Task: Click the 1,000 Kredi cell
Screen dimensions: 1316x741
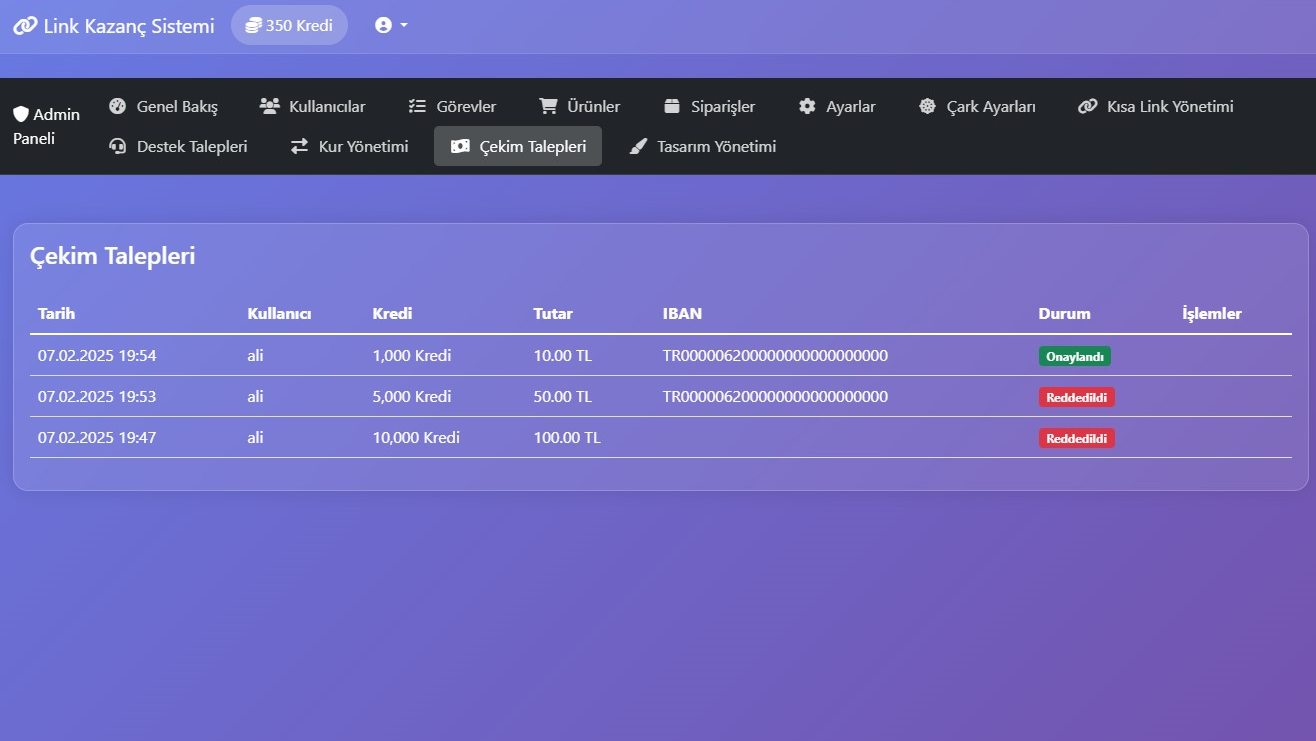Action: coord(412,355)
